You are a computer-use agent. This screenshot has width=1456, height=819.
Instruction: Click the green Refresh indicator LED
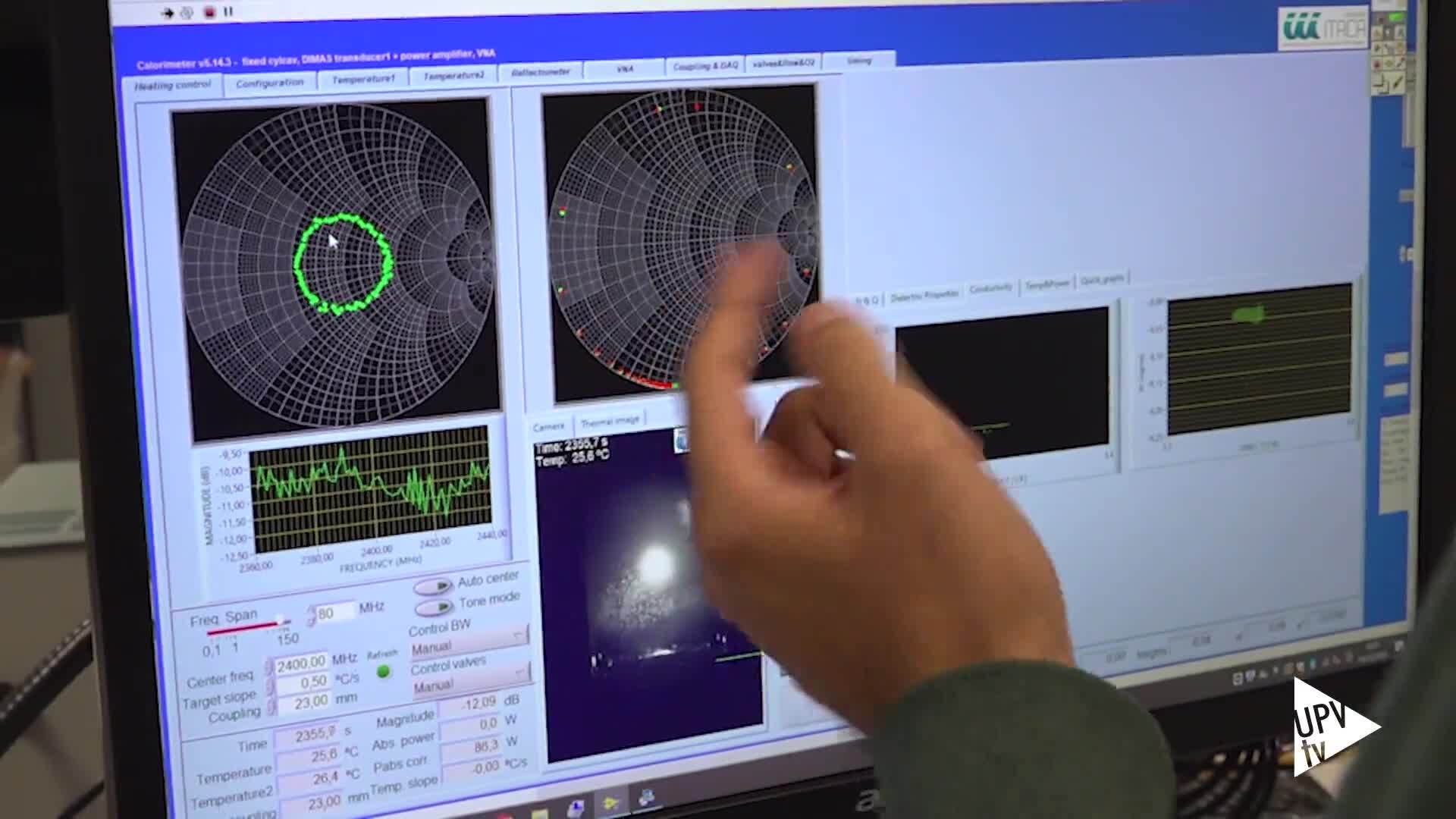coord(383,671)
